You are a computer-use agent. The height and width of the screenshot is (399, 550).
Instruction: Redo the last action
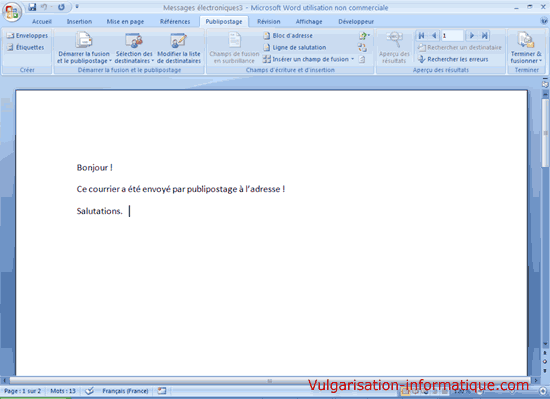coord(61,7)
